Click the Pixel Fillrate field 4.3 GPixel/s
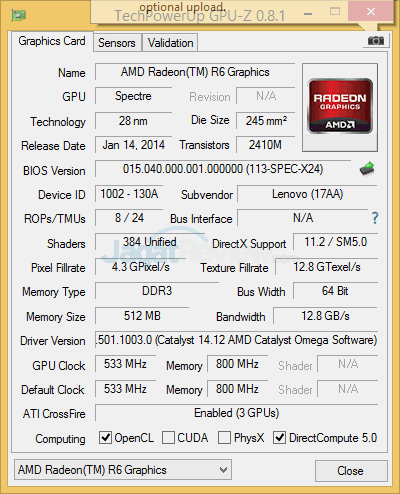The image size is (400, 494). [140, 267]
